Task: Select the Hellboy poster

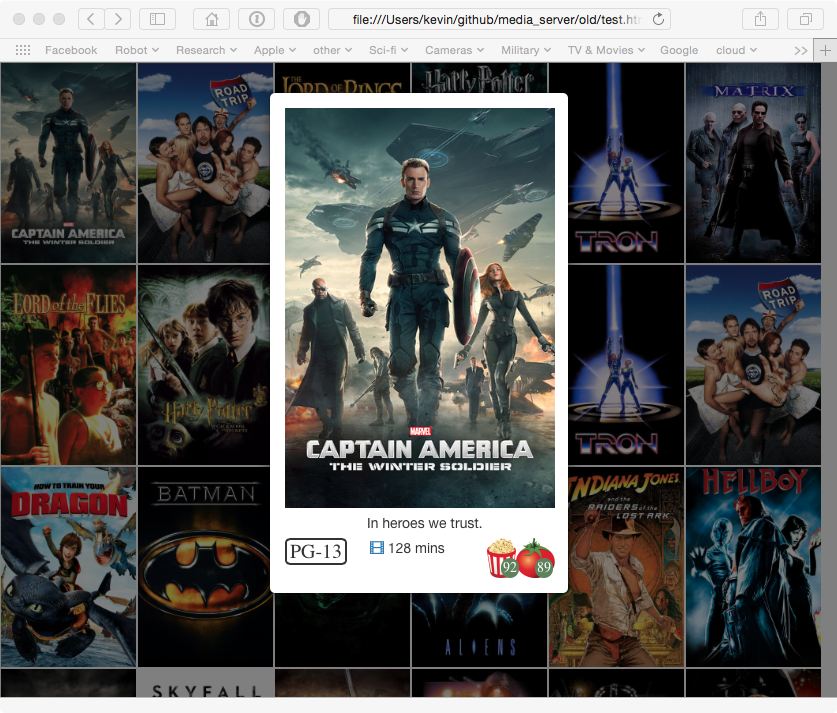Action: coord(753,567)
